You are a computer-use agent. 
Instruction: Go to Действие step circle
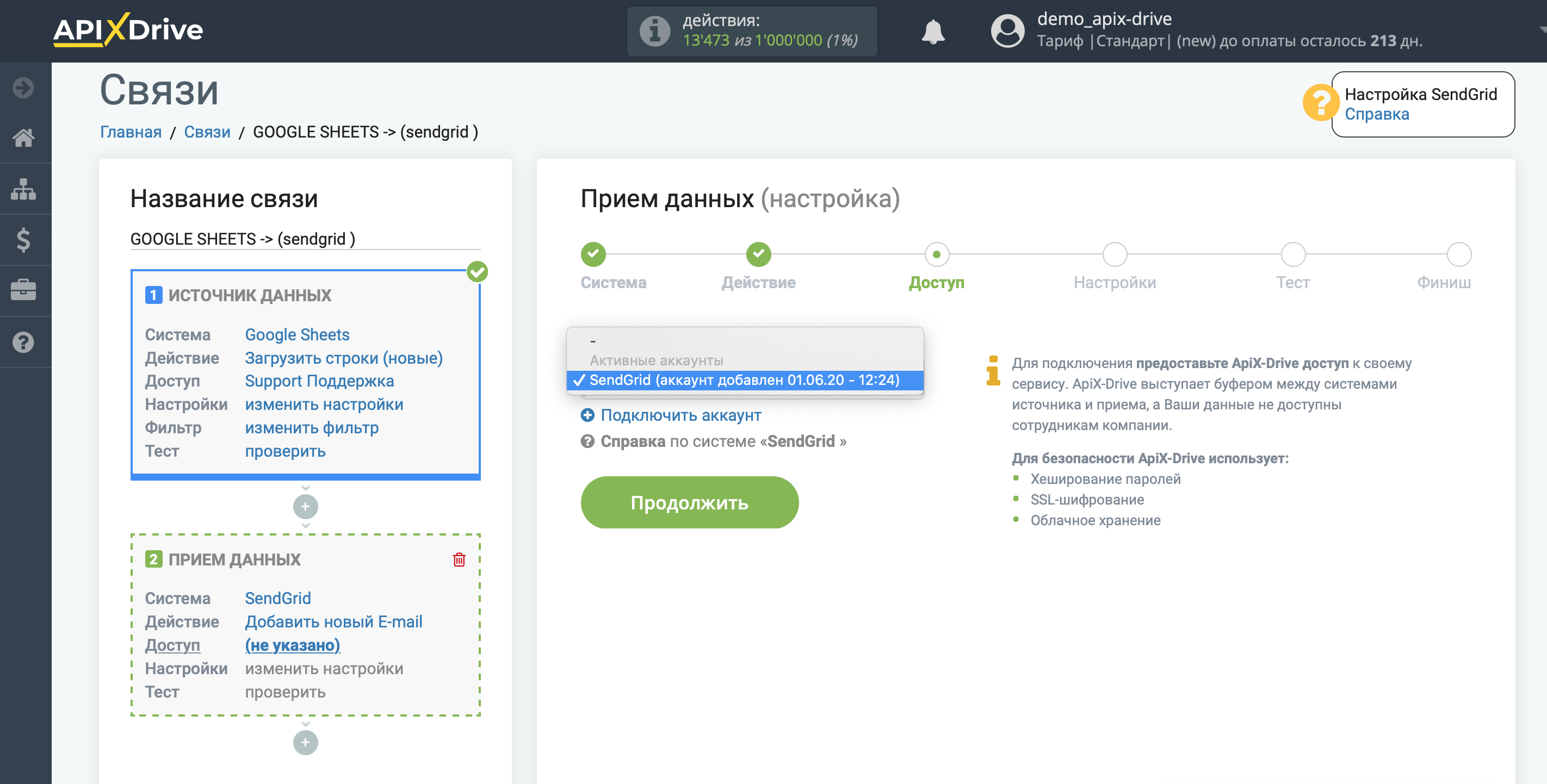pyautogui.click(x=758, y=254)
